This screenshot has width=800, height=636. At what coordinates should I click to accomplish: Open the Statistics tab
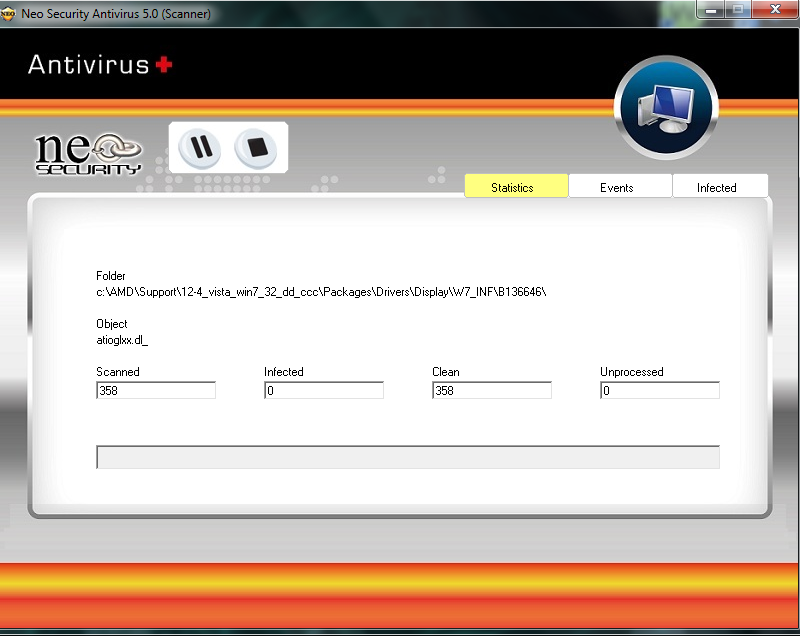pos(516,187)
